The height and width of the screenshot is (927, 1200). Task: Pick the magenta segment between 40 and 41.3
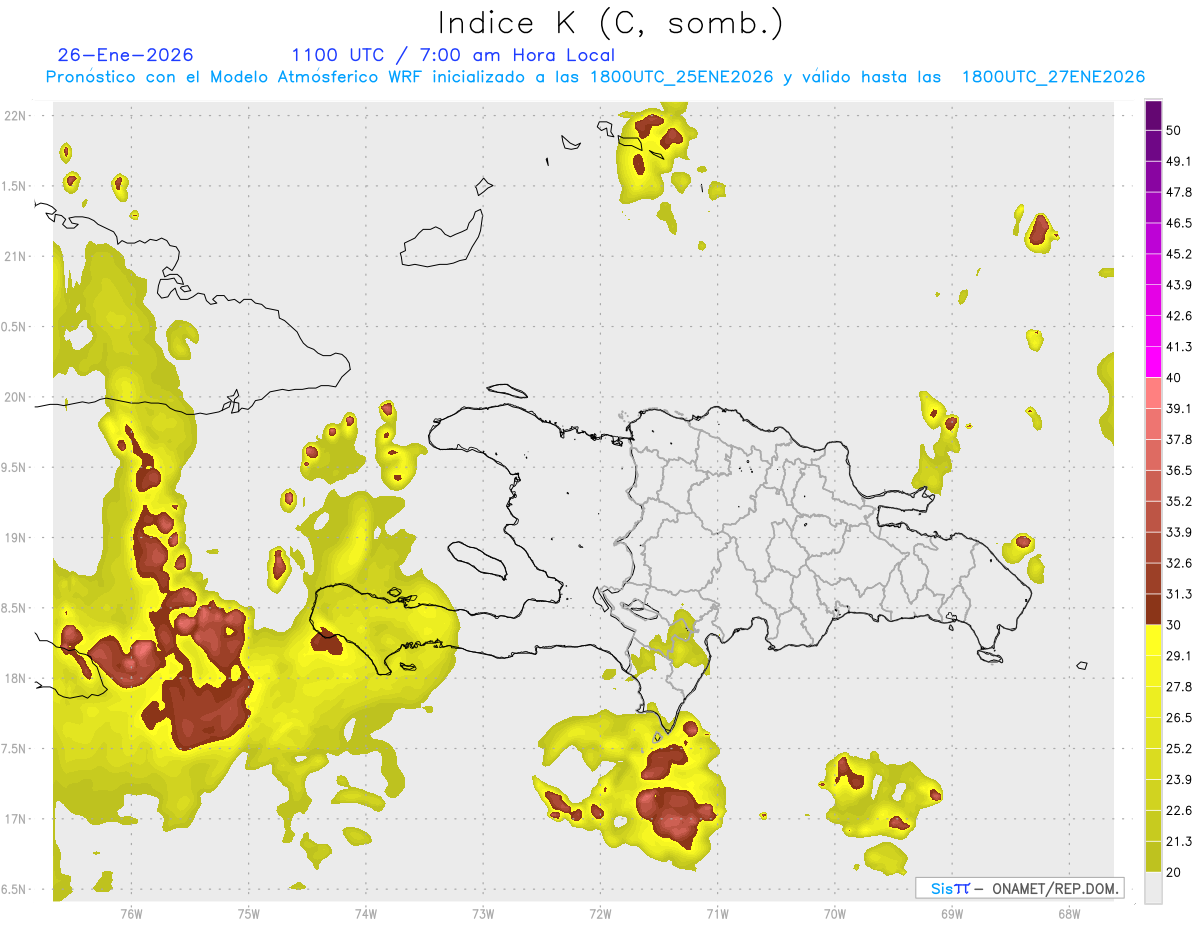click(1153, 361)
